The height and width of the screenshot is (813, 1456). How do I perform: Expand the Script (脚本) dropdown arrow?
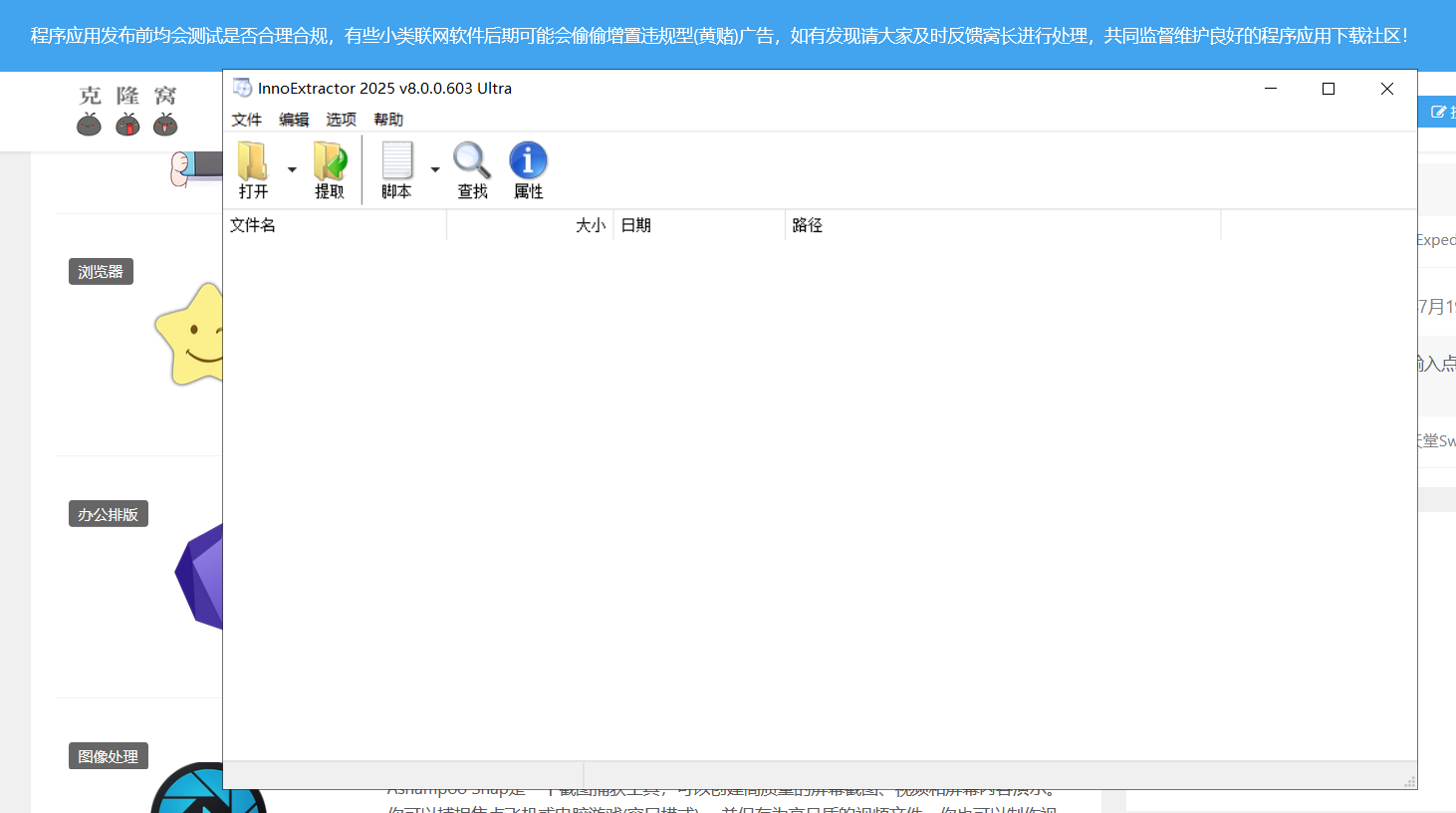click(x=435, y=169)
